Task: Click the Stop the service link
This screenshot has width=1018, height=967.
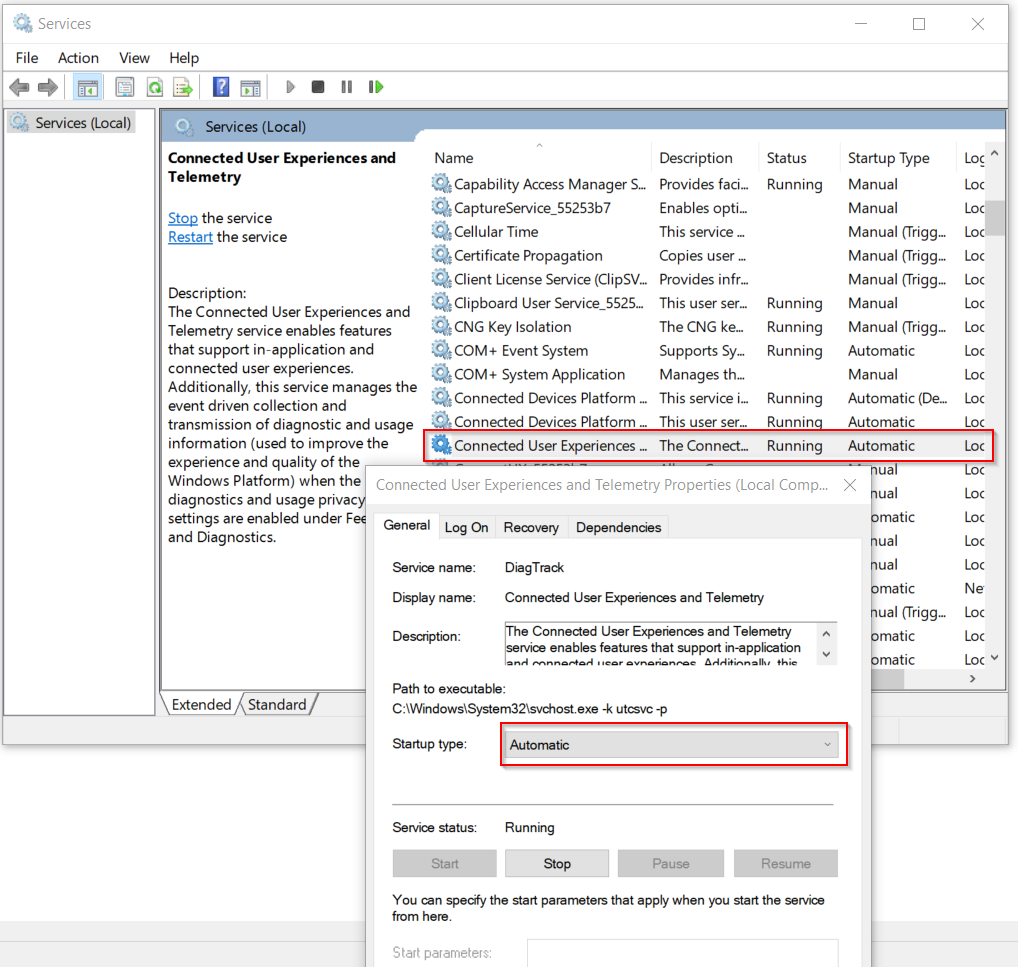Action: point(182,218)
